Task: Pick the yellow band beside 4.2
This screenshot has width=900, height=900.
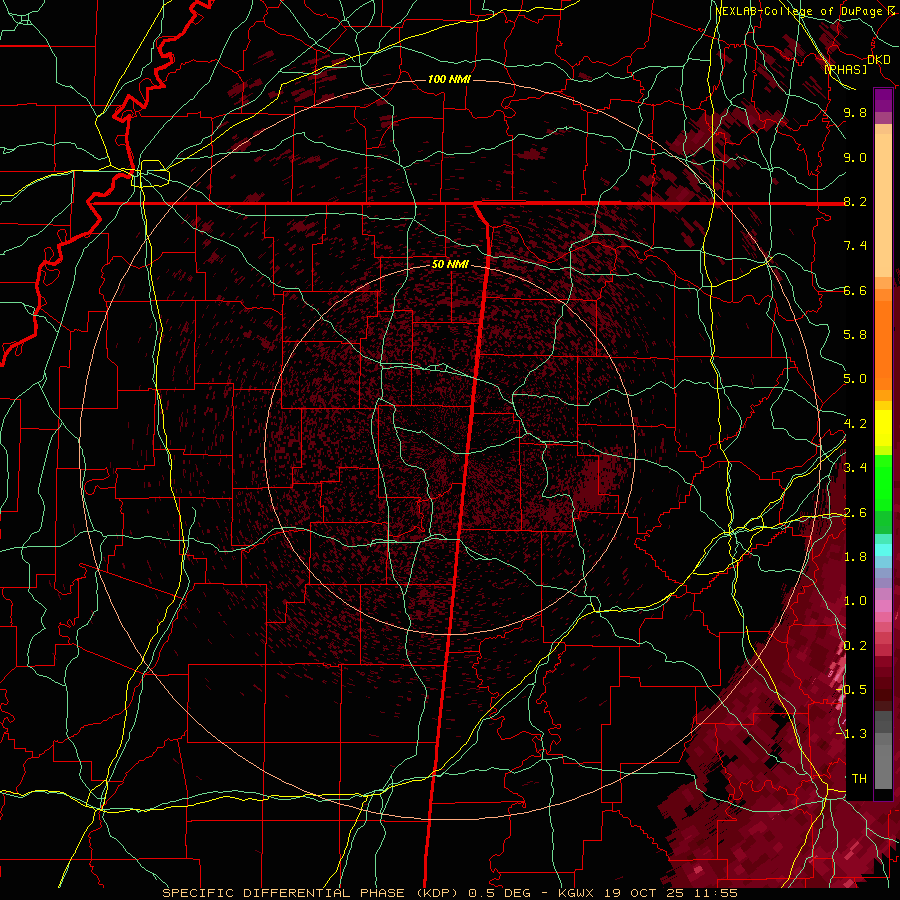Action: pos(883,428)
